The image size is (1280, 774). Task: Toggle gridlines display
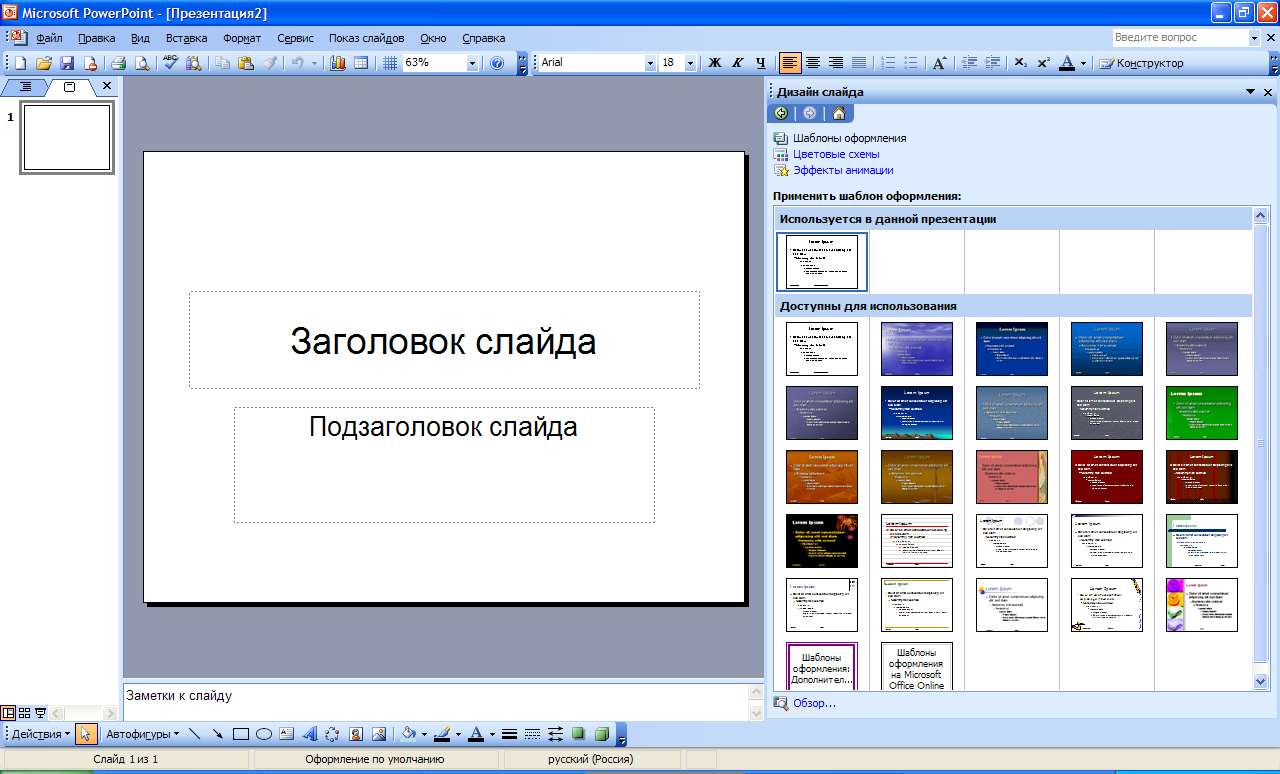click(389, 63)
